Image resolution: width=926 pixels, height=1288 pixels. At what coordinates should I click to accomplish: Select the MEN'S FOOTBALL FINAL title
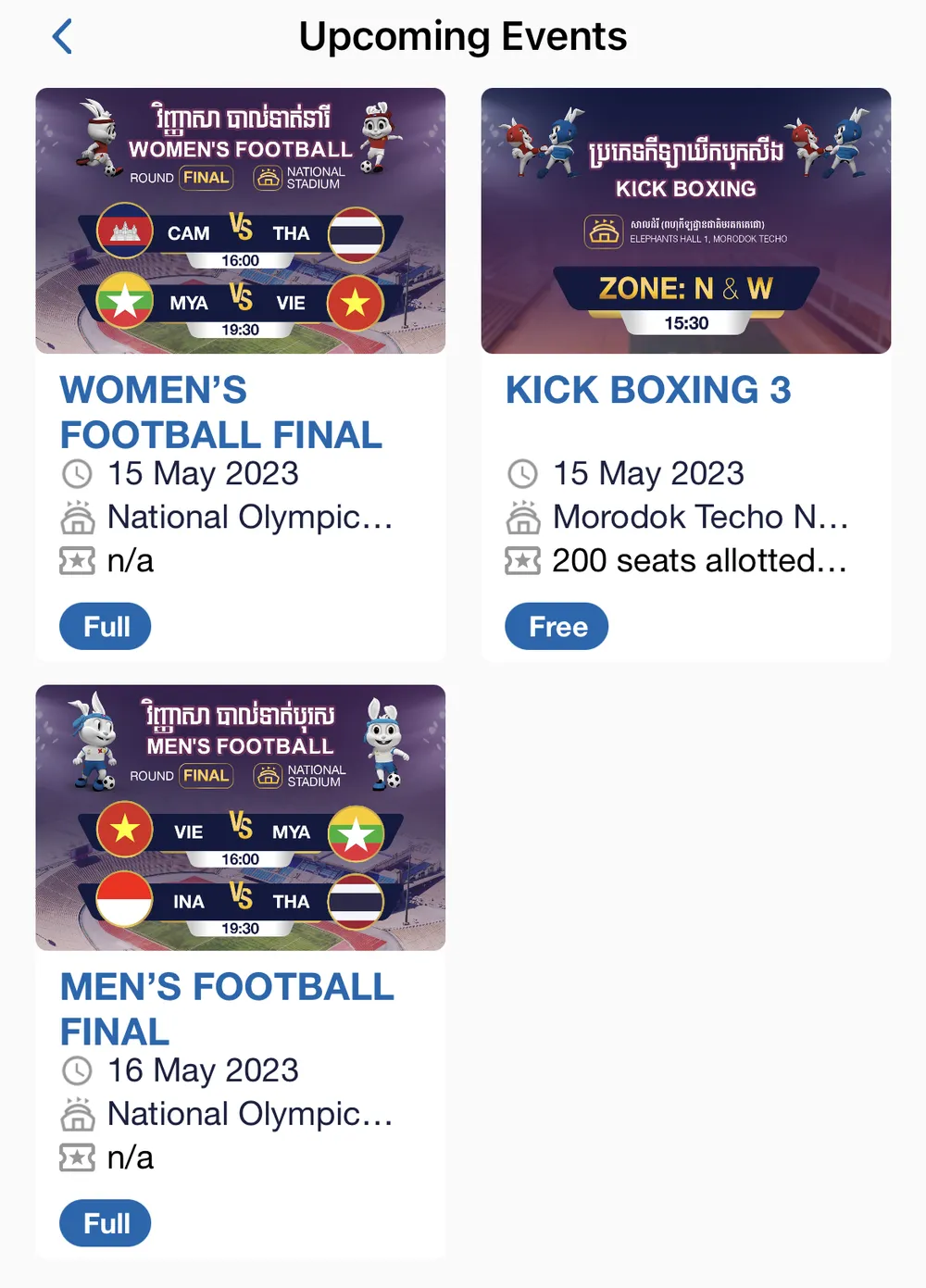[227, 1009]
